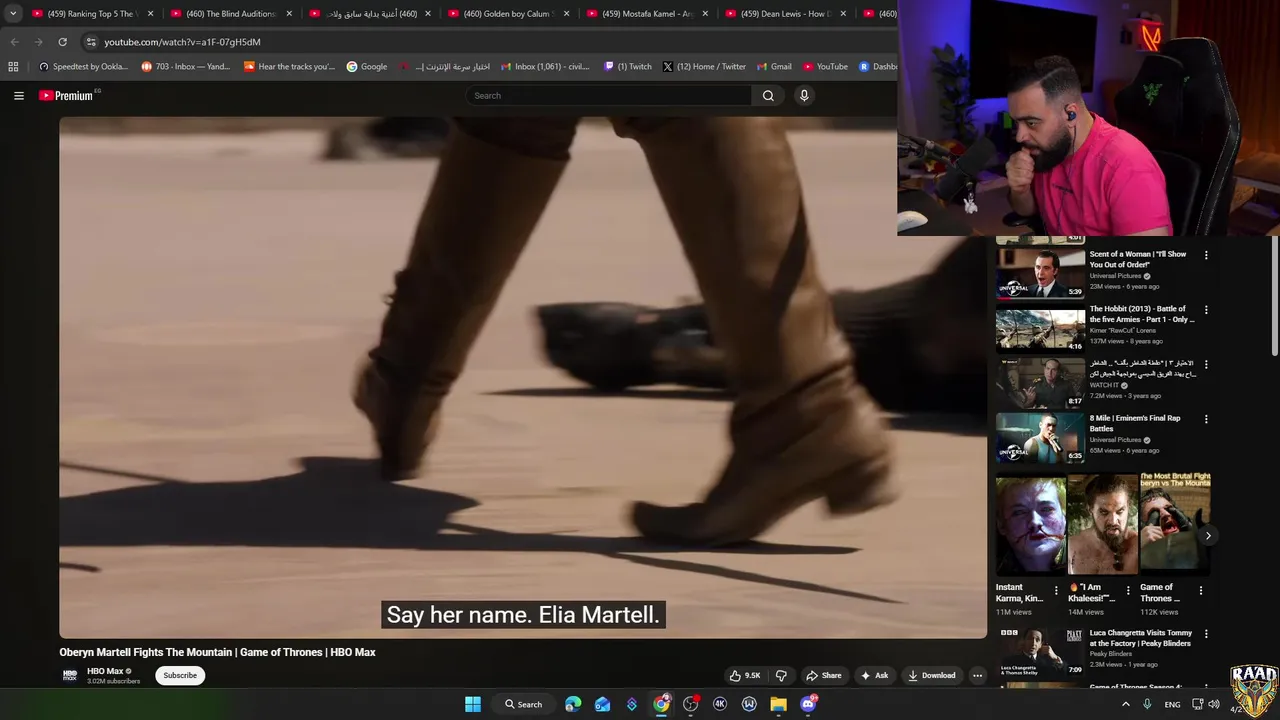Viewport: 1280px width, 720px height.
Task: Switch to Dean Lewis tab
Action: click(x=786, y=14)
